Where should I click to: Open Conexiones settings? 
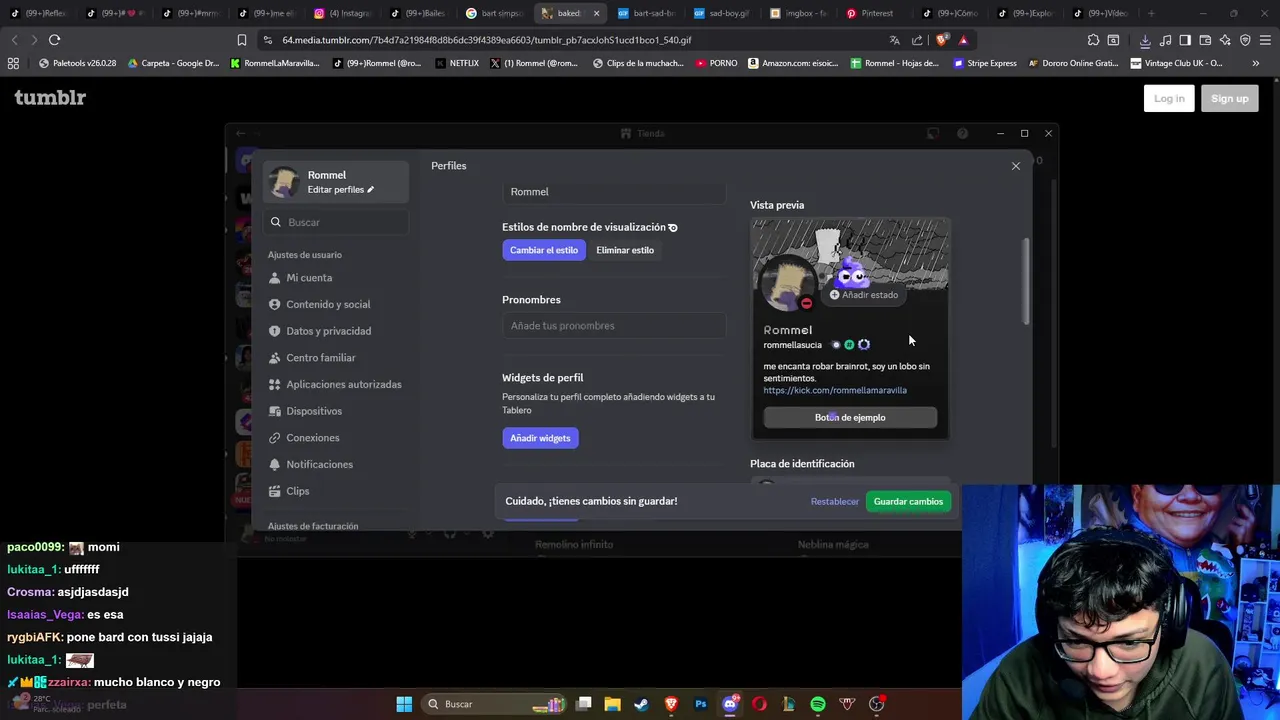312,438
